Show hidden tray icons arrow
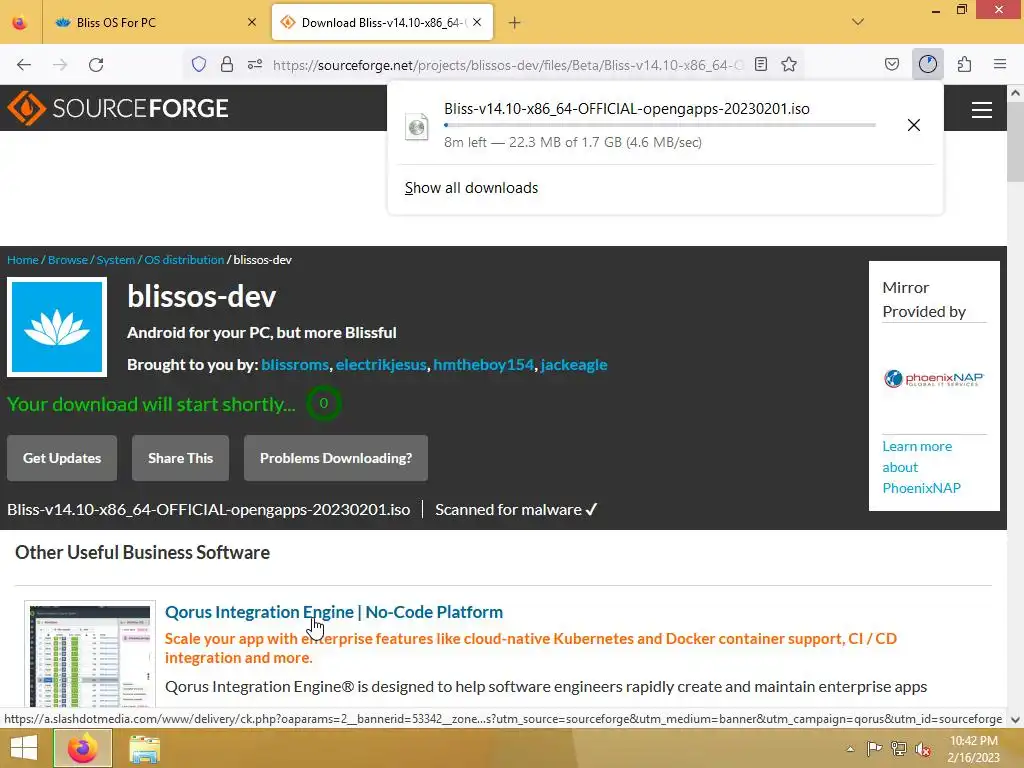 (850, 749)
